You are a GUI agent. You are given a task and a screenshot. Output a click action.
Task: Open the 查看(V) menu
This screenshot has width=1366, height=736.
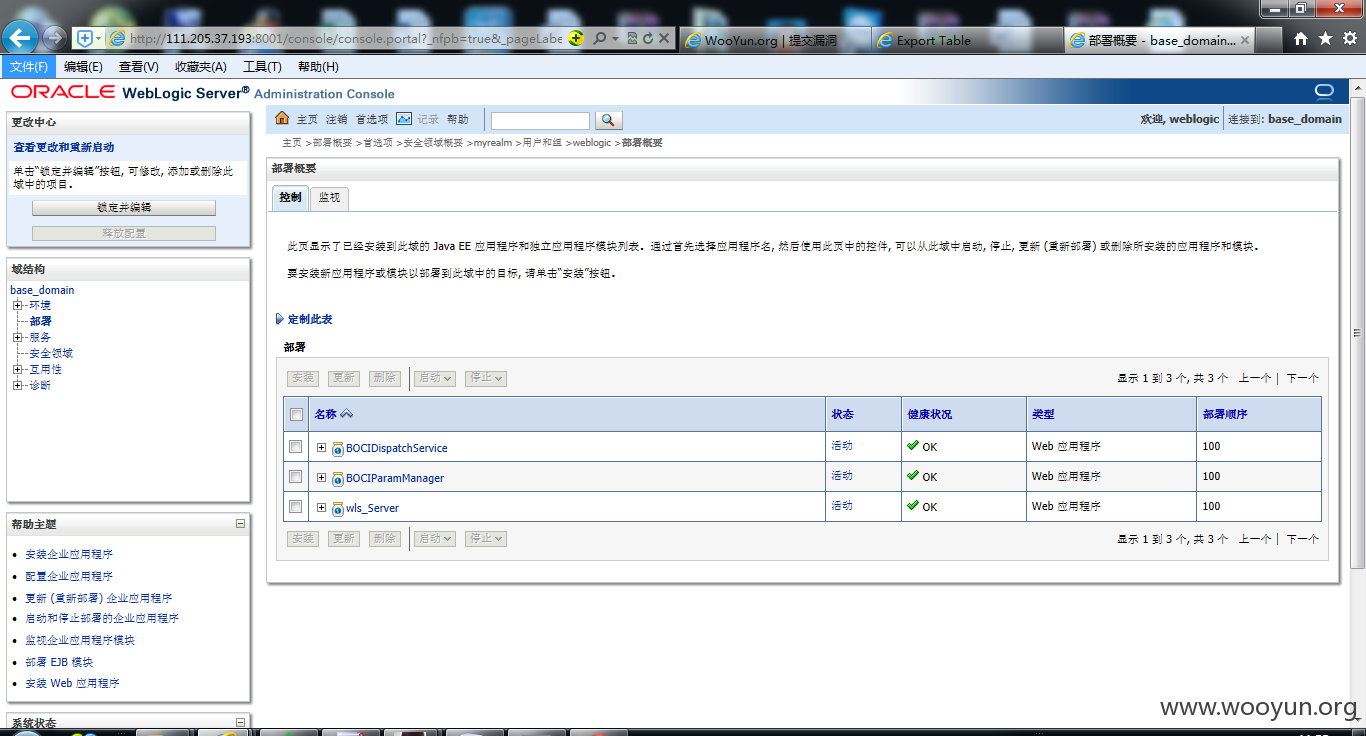point(138,67)
